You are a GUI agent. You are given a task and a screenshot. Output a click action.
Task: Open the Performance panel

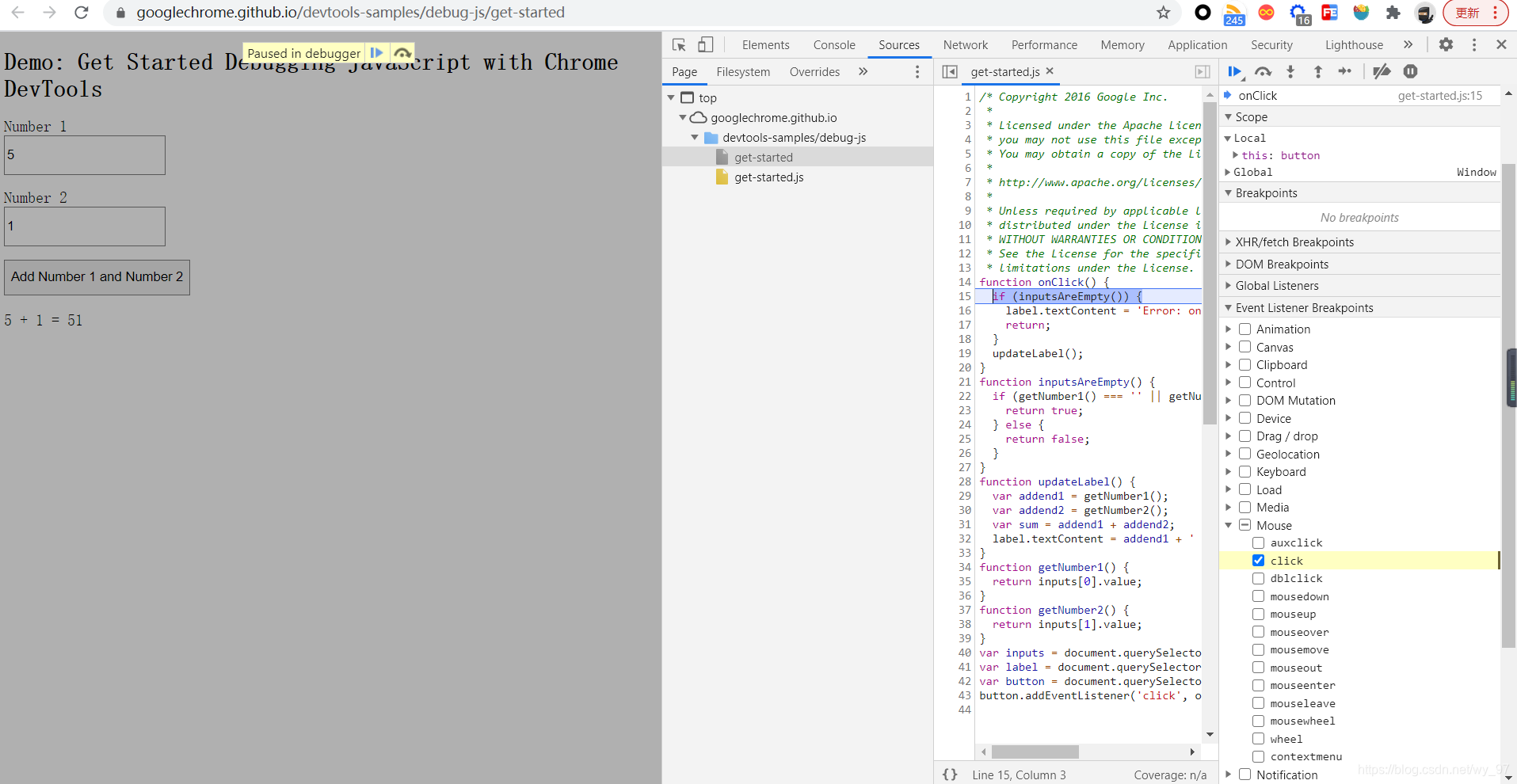coord(1044,45)
